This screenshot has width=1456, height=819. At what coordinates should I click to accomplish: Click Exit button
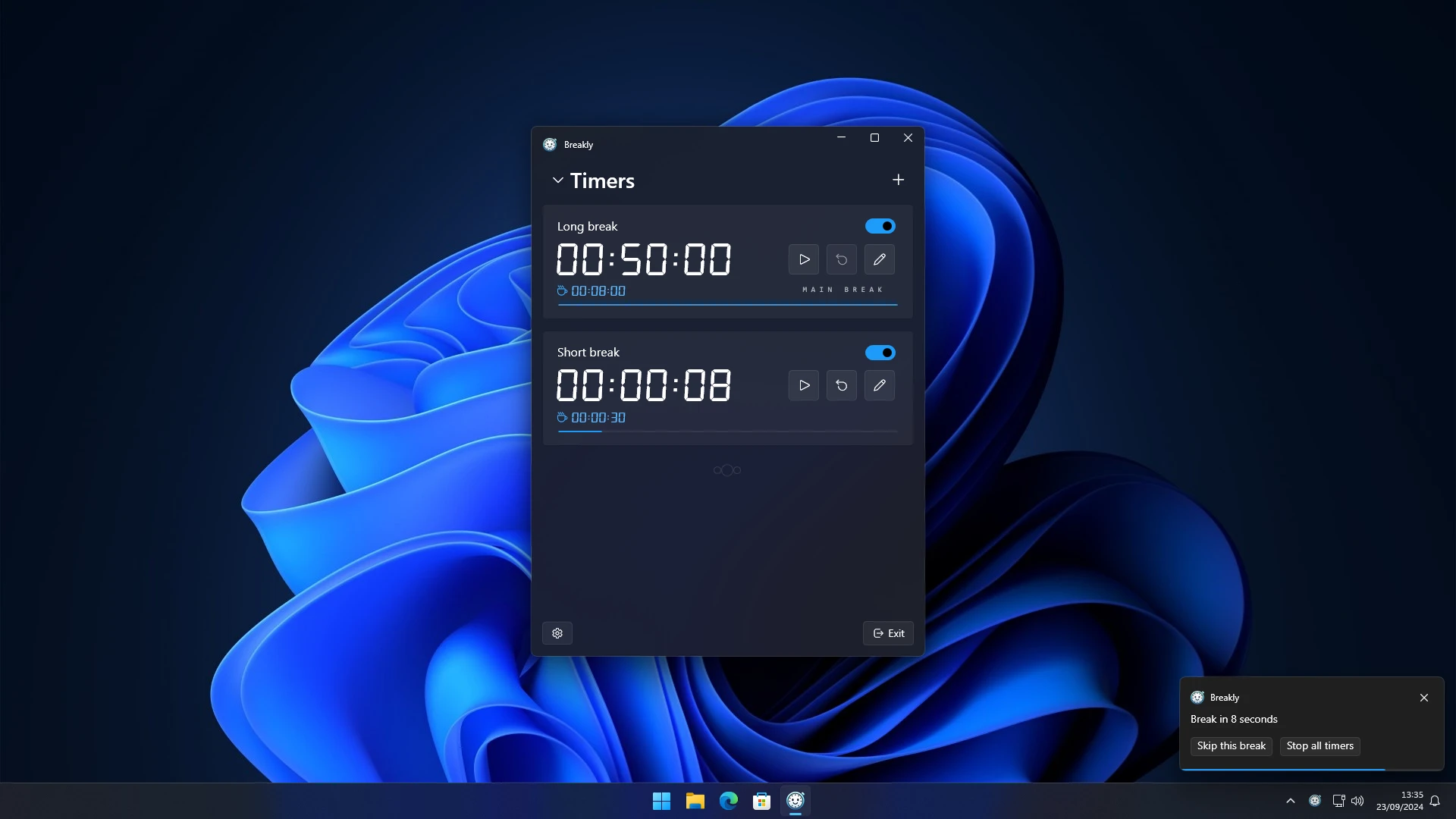coord(888,633)
